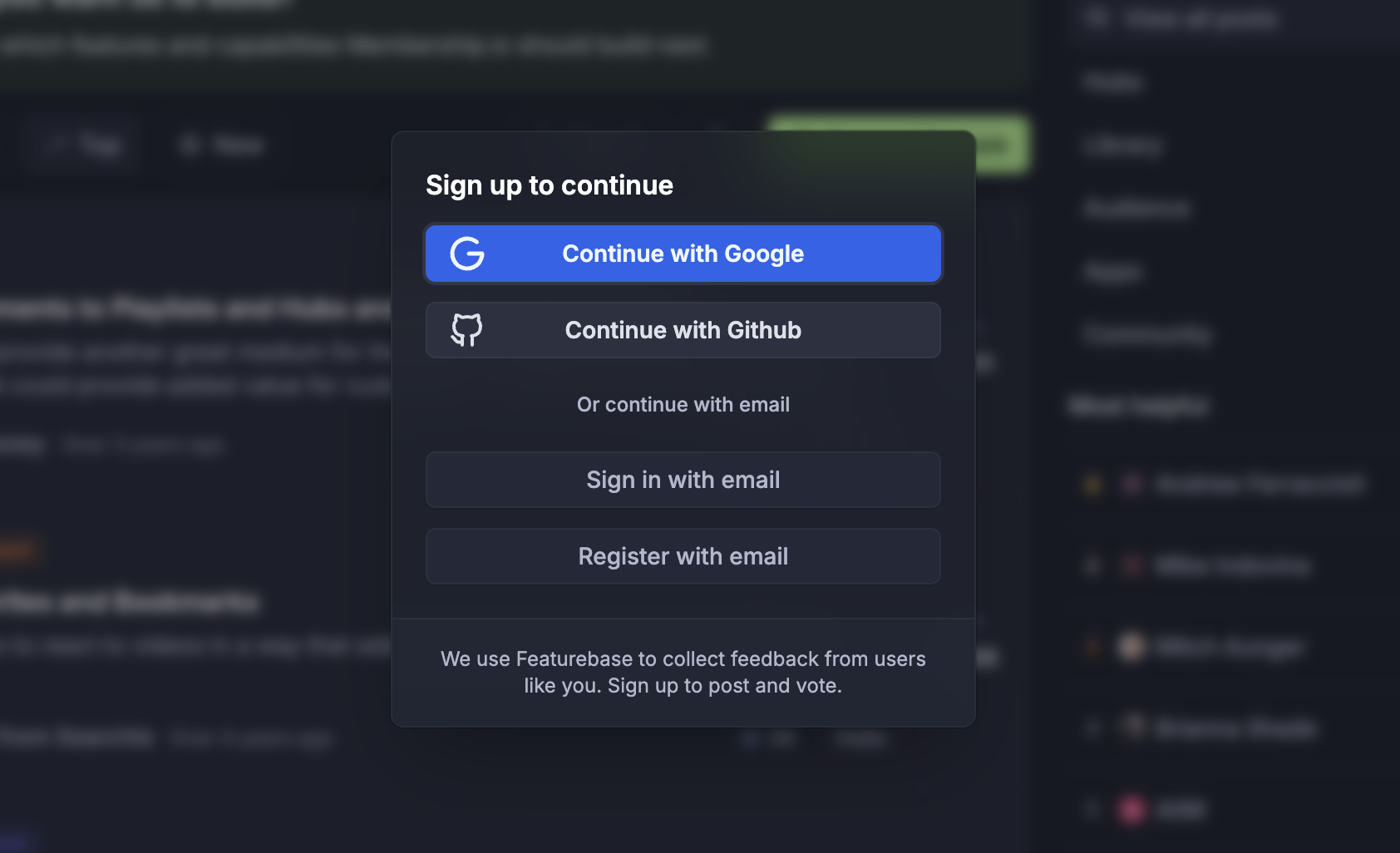Select the New sort icon
This screenshot has height=853, width=1400.
click(190, 144)
